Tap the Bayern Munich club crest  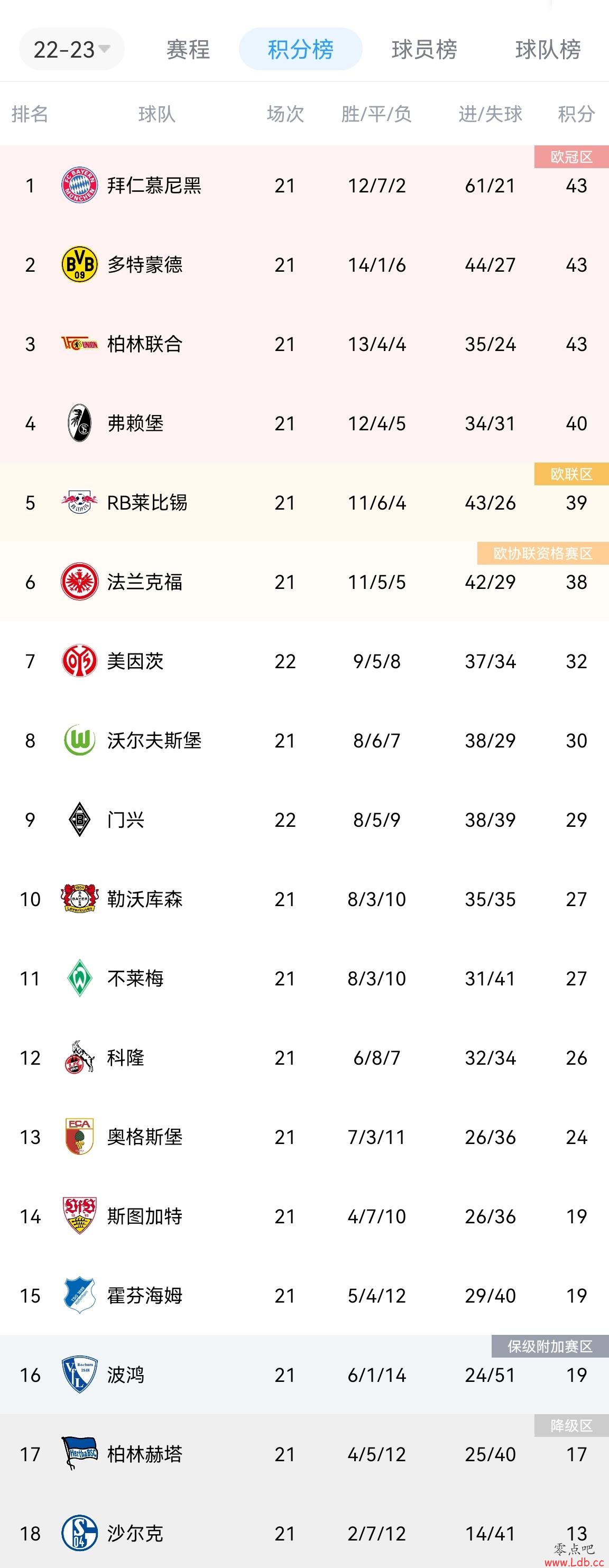coord(80,185)
